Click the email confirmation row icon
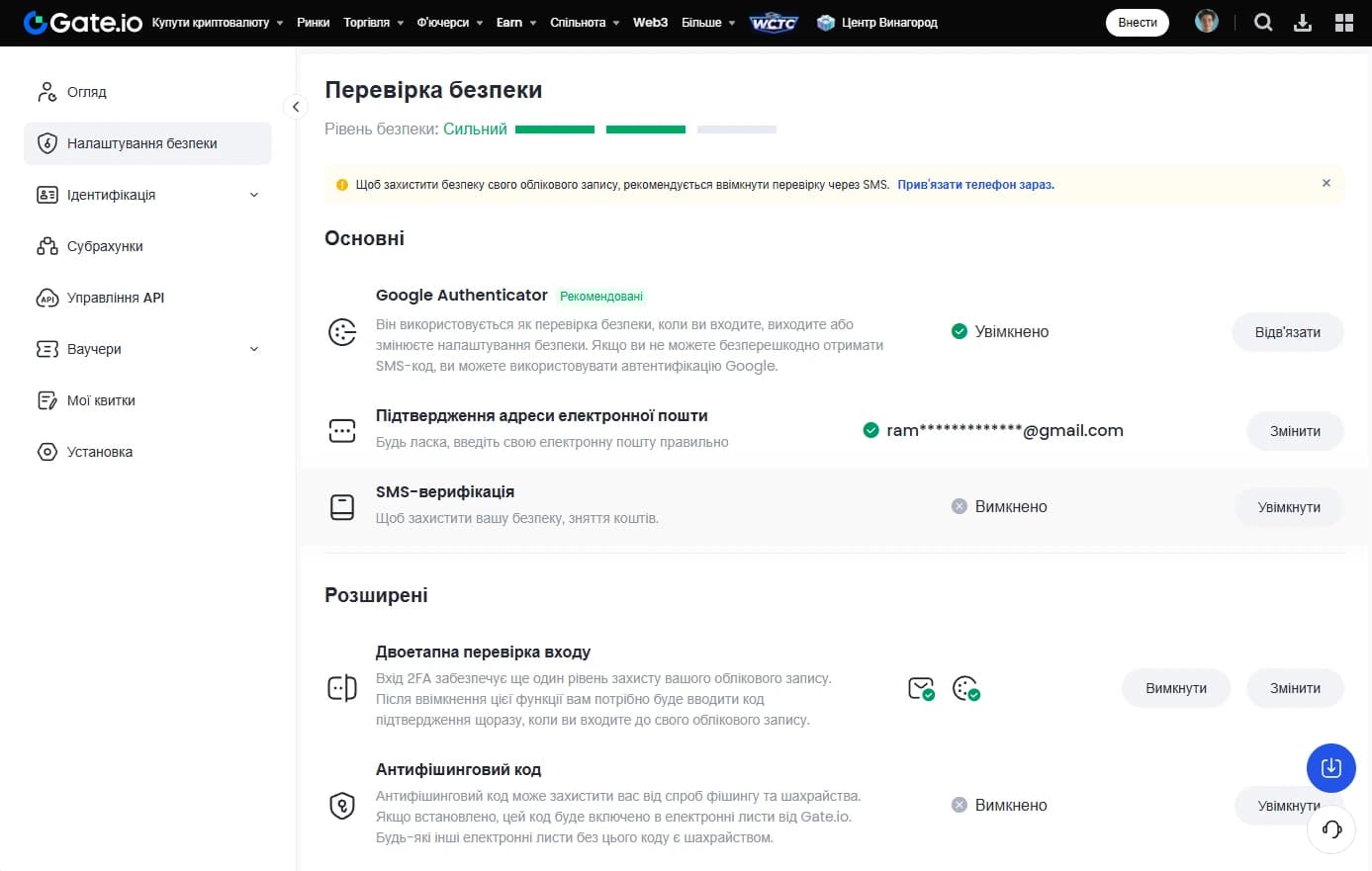This screenshot has width=1372, height=871. [x=342, y=430]
